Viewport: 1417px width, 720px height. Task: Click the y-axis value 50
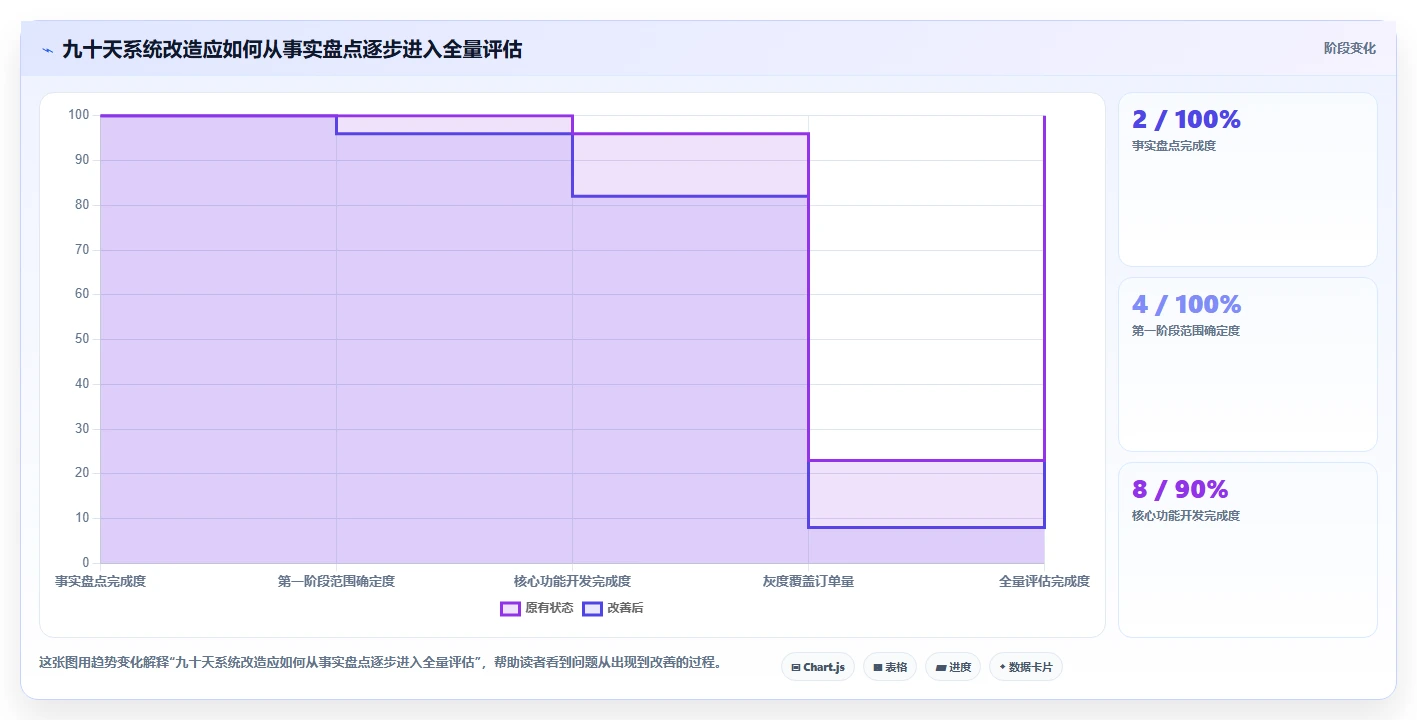tap(82, 339)
